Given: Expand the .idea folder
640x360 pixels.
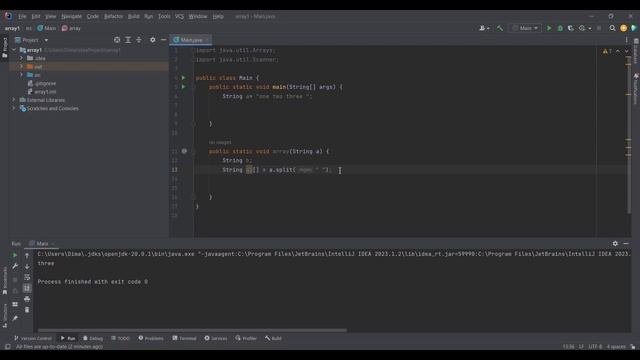Looking at the screenshot, I should click(x=22, y=58).
